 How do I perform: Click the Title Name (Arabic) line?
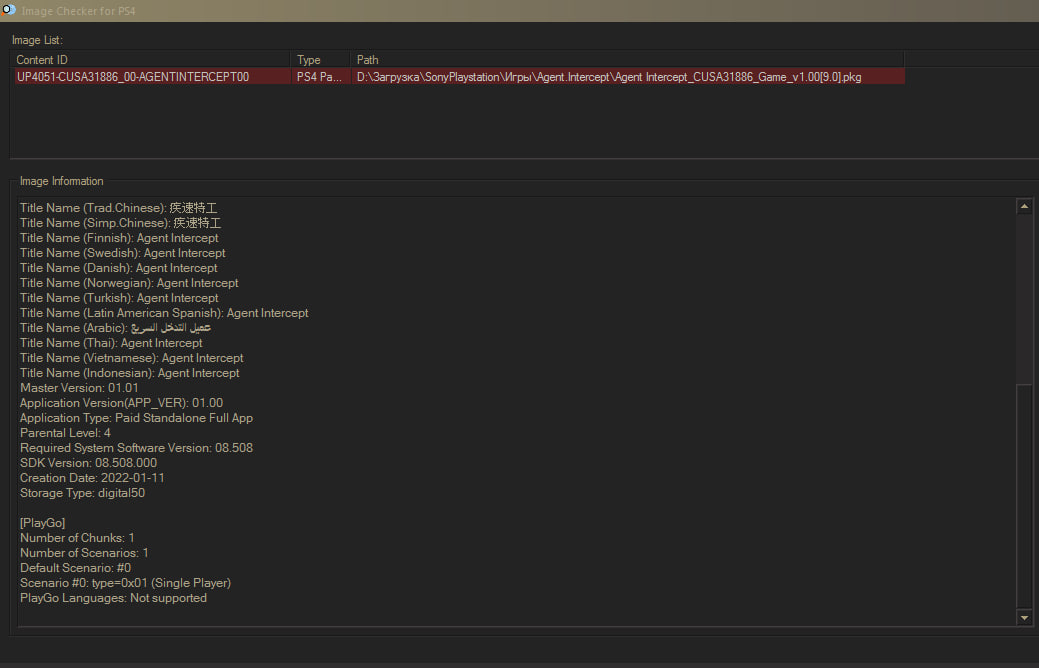(x=115, y=328)
